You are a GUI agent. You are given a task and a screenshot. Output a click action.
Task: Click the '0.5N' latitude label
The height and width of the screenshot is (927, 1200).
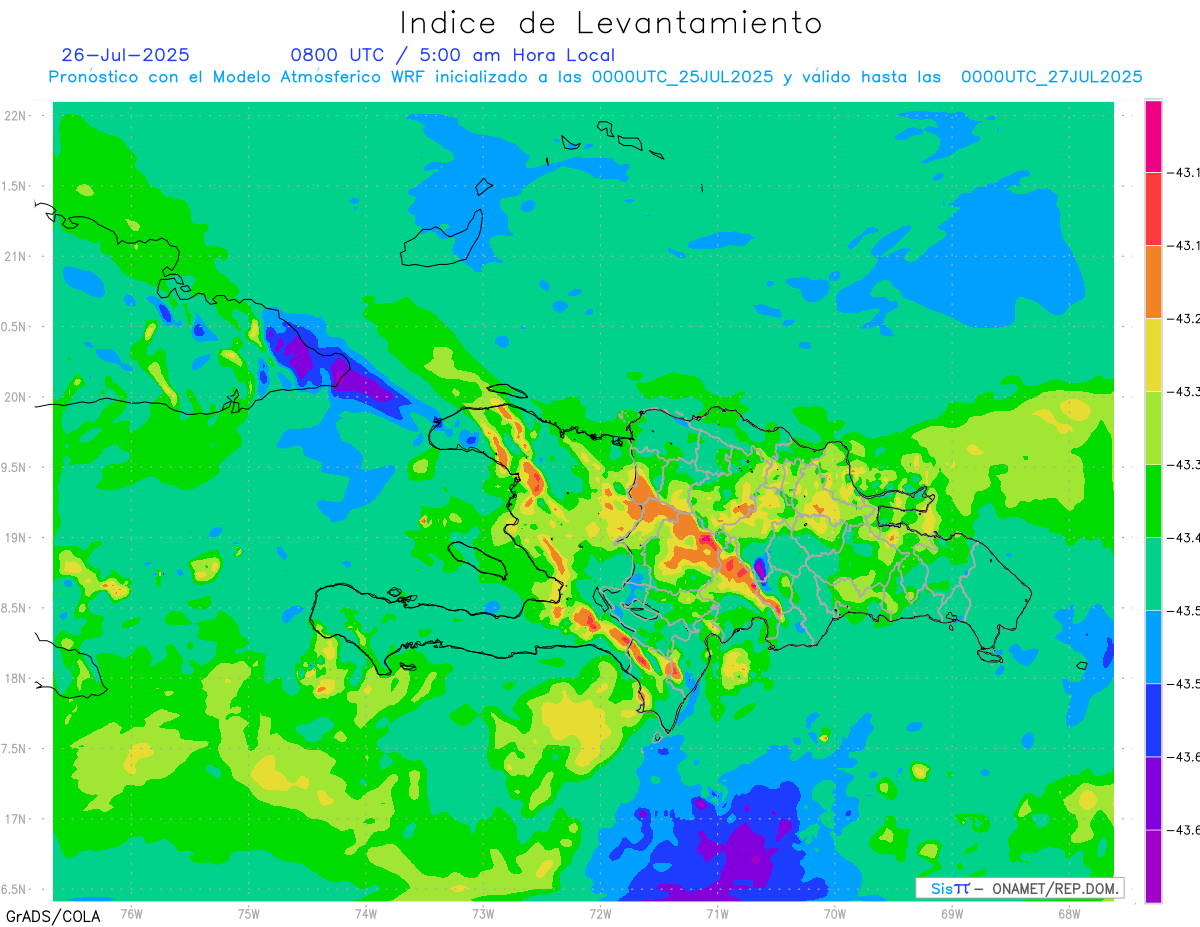click(x=15, y=327)
